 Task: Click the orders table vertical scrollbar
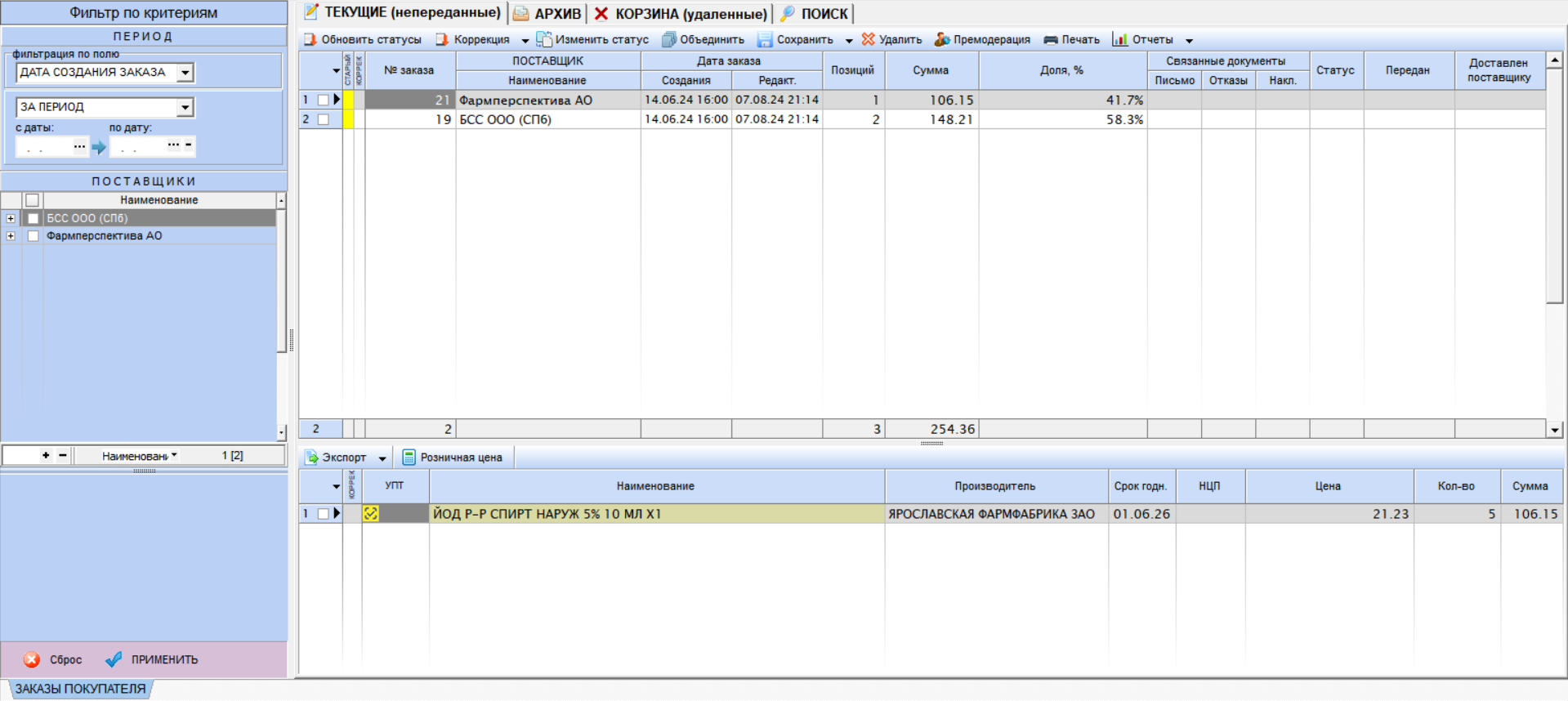coord(1554,245)
